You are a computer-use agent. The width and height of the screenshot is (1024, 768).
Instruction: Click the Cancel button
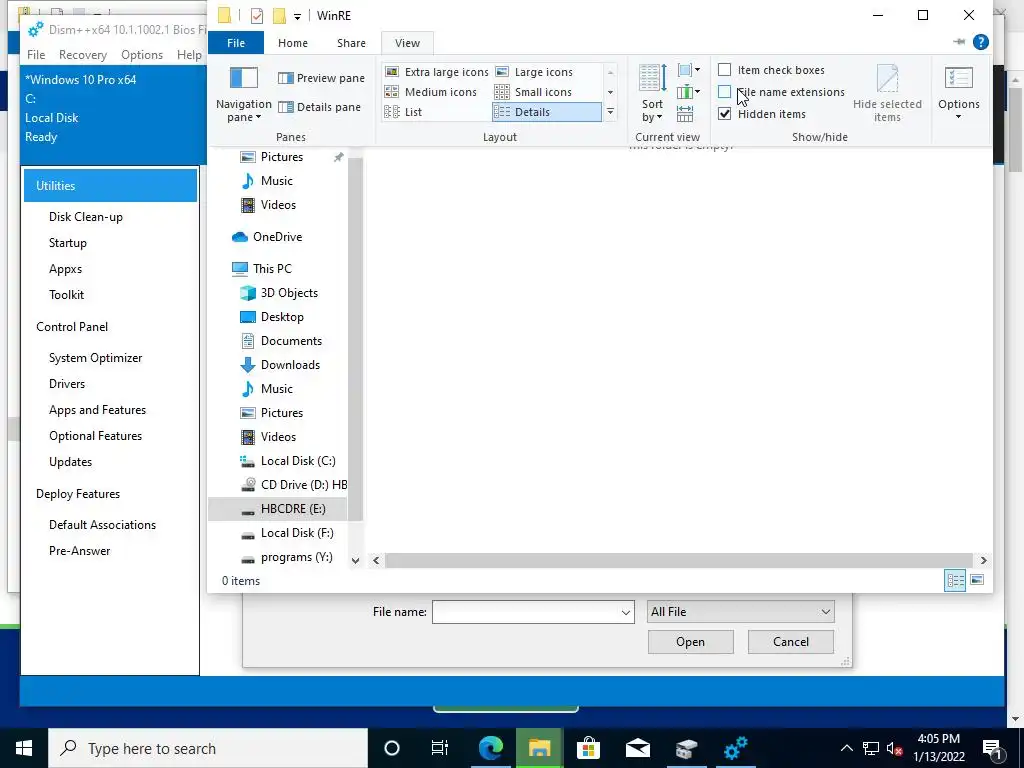[x=790, y=642]
